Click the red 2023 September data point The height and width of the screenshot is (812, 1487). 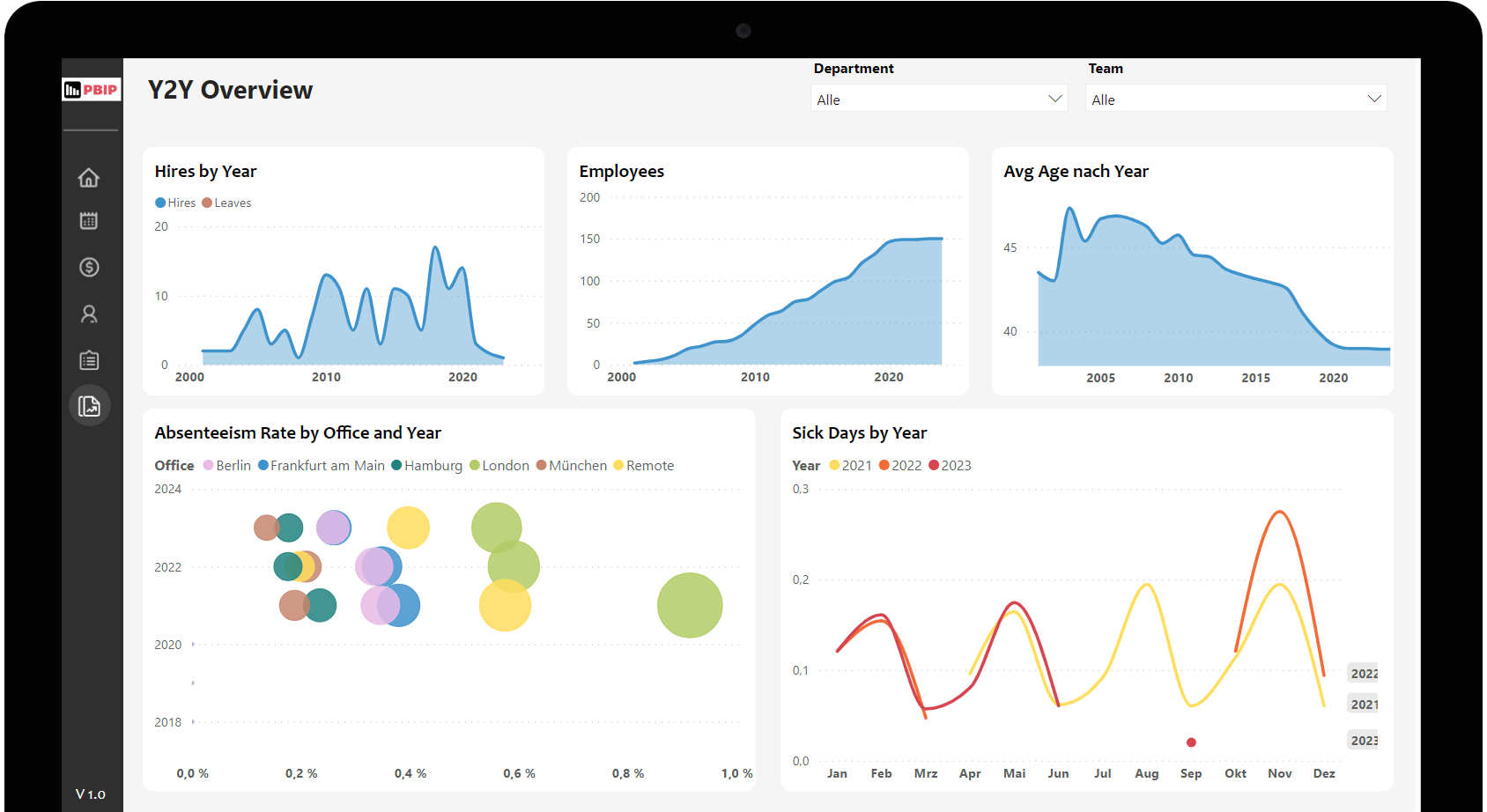(1191, 742)
